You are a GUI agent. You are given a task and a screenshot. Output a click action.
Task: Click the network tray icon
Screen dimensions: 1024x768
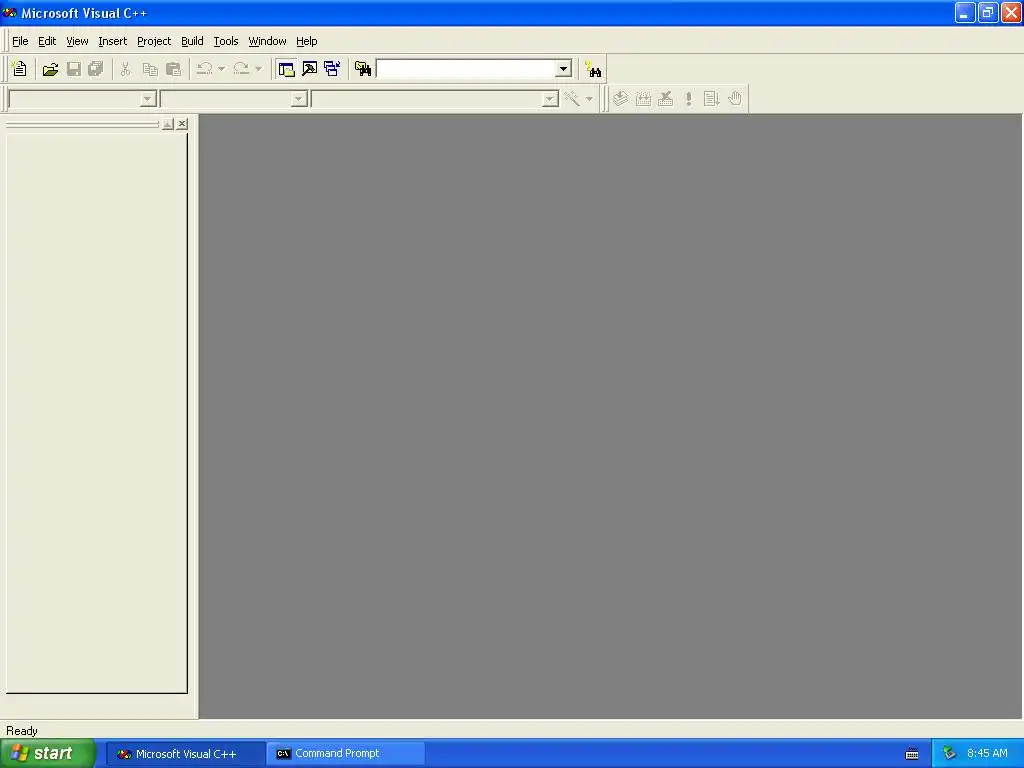click(x=949, y=754)
